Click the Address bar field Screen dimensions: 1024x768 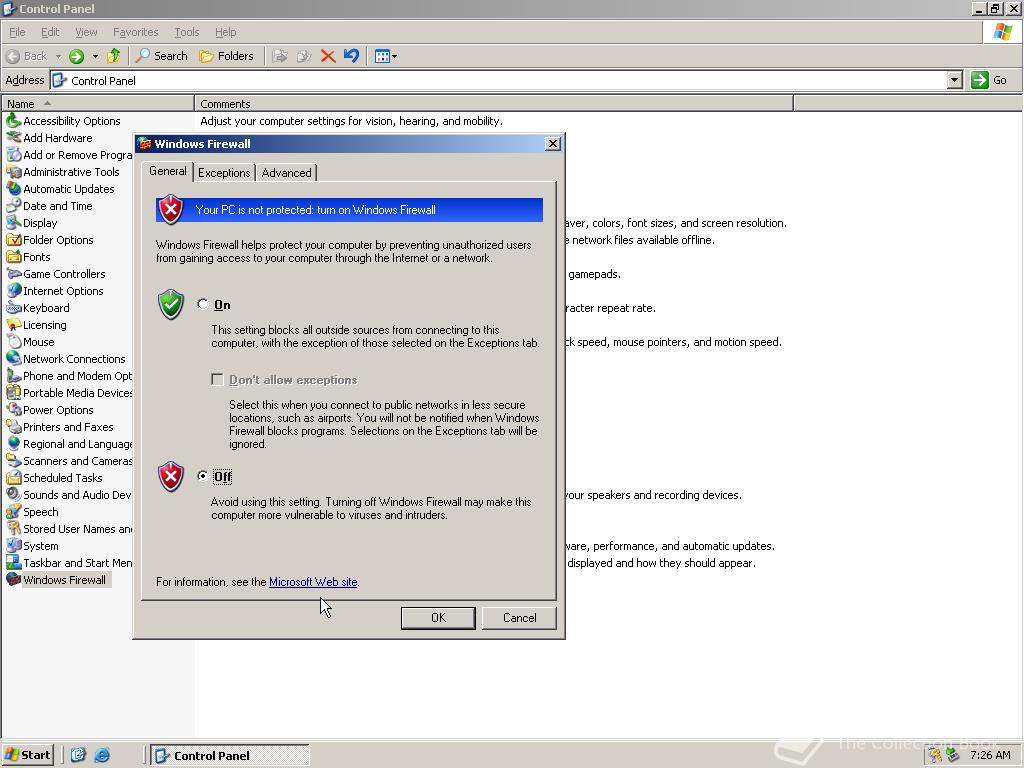click(x=499, y=80)
